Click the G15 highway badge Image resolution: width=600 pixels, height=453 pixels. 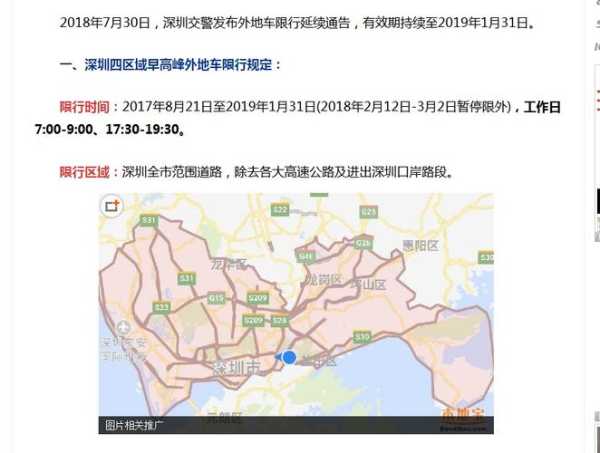tap(216, 298)
